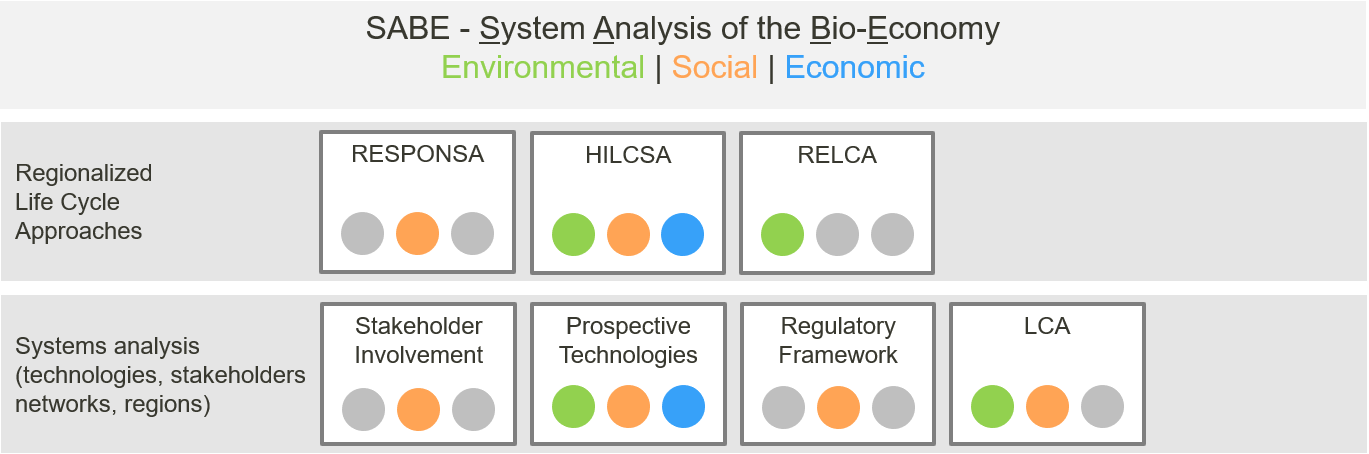Select the RELCA box title

837,155
